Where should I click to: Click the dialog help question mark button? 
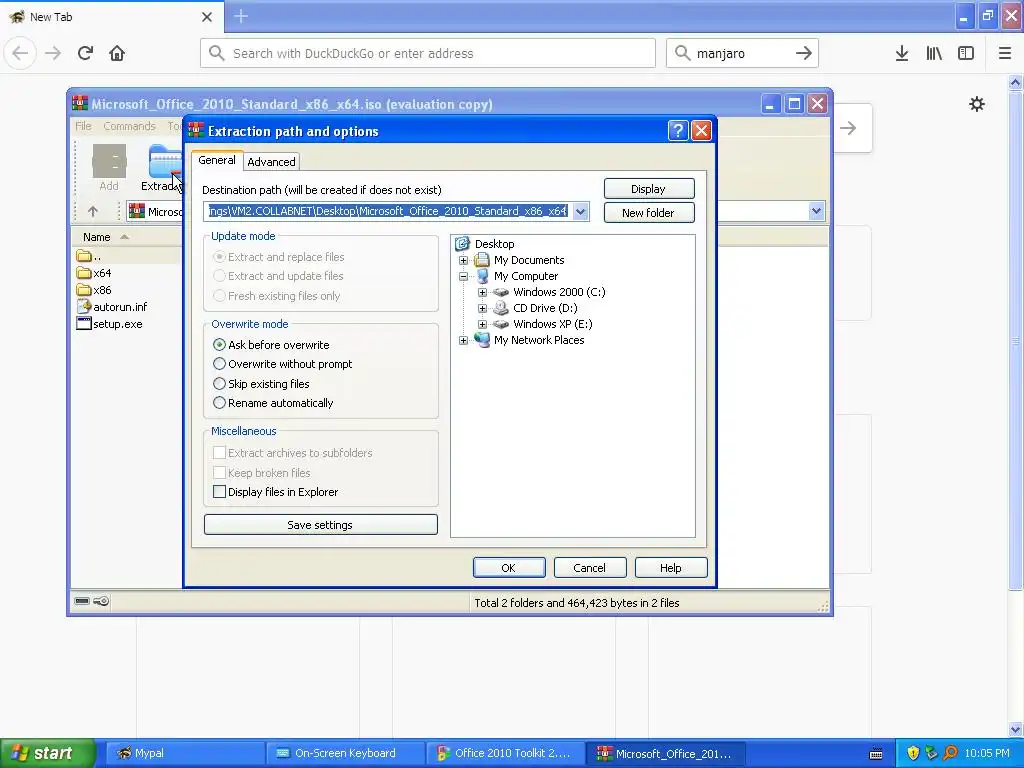(x=678, y=131)
